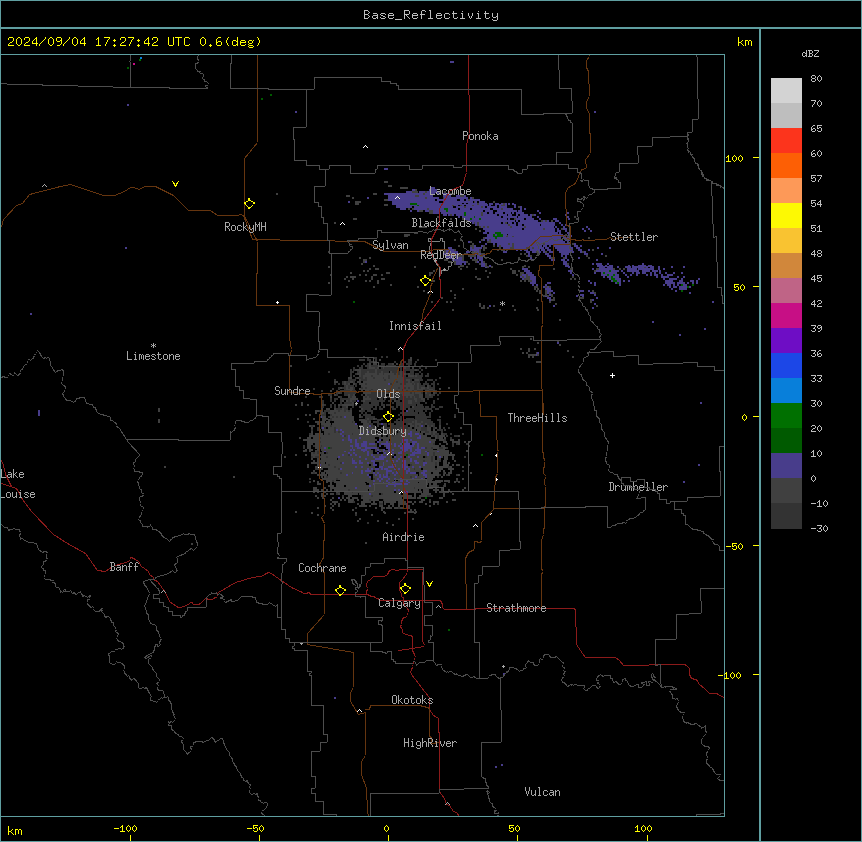
Task: Click the Didsbury town label
Action: click(383, 431)
